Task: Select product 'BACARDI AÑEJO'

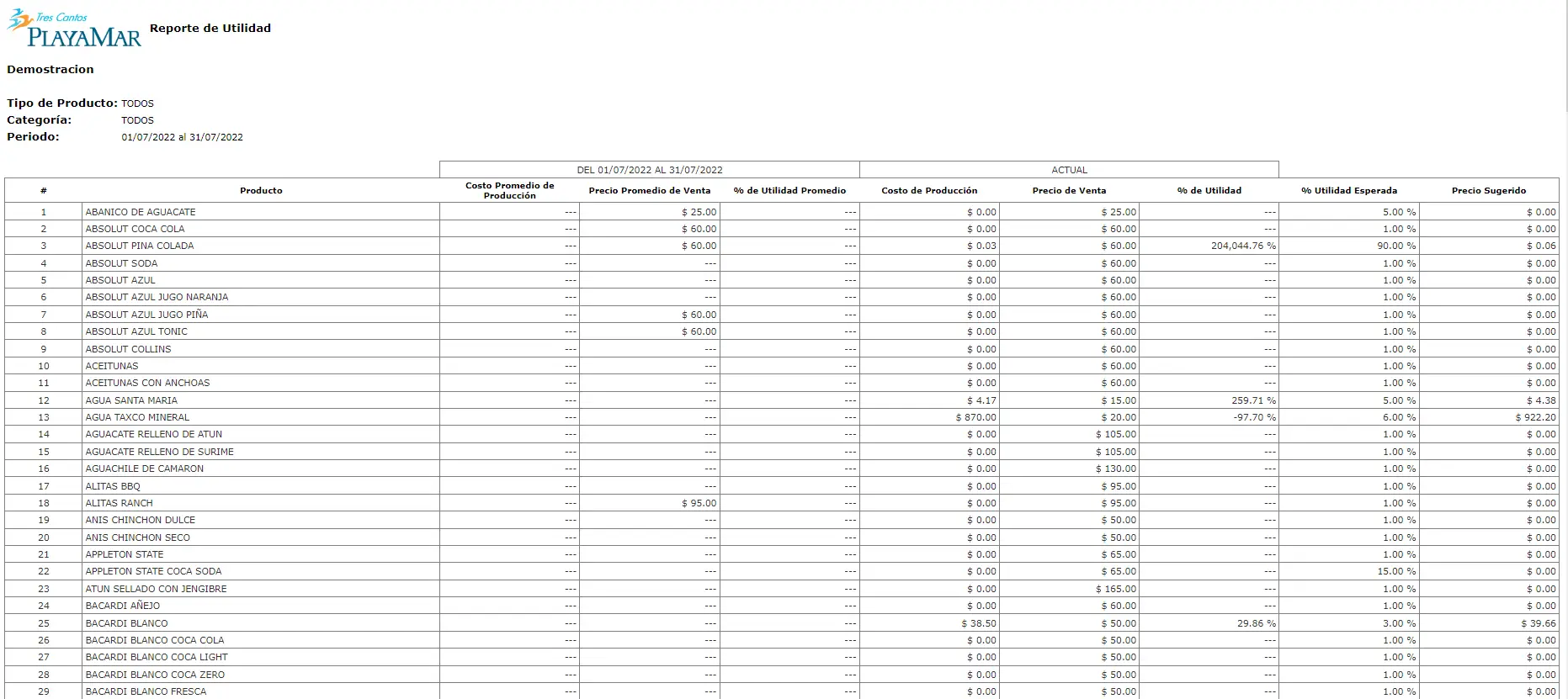Action: tap(122, 606)
